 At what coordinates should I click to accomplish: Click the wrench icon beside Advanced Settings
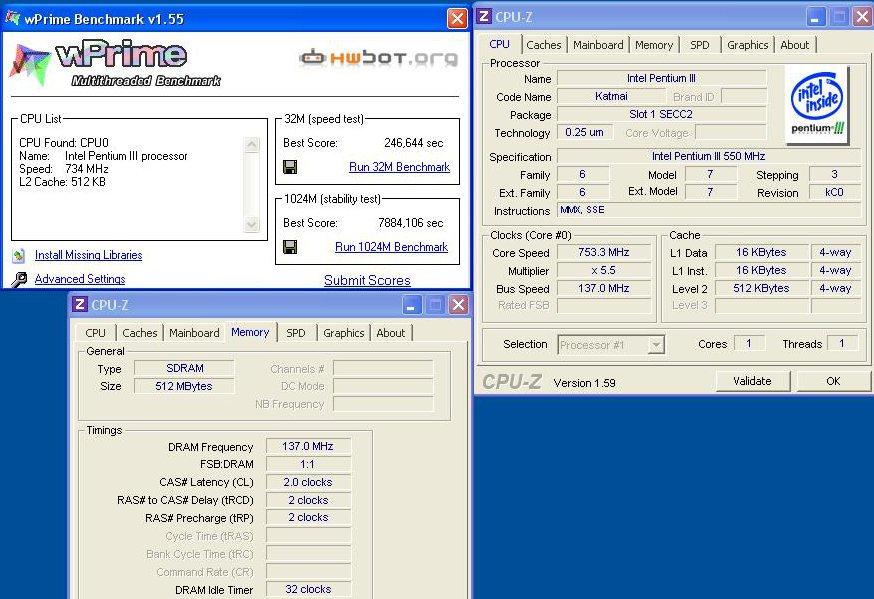[19, 279]
